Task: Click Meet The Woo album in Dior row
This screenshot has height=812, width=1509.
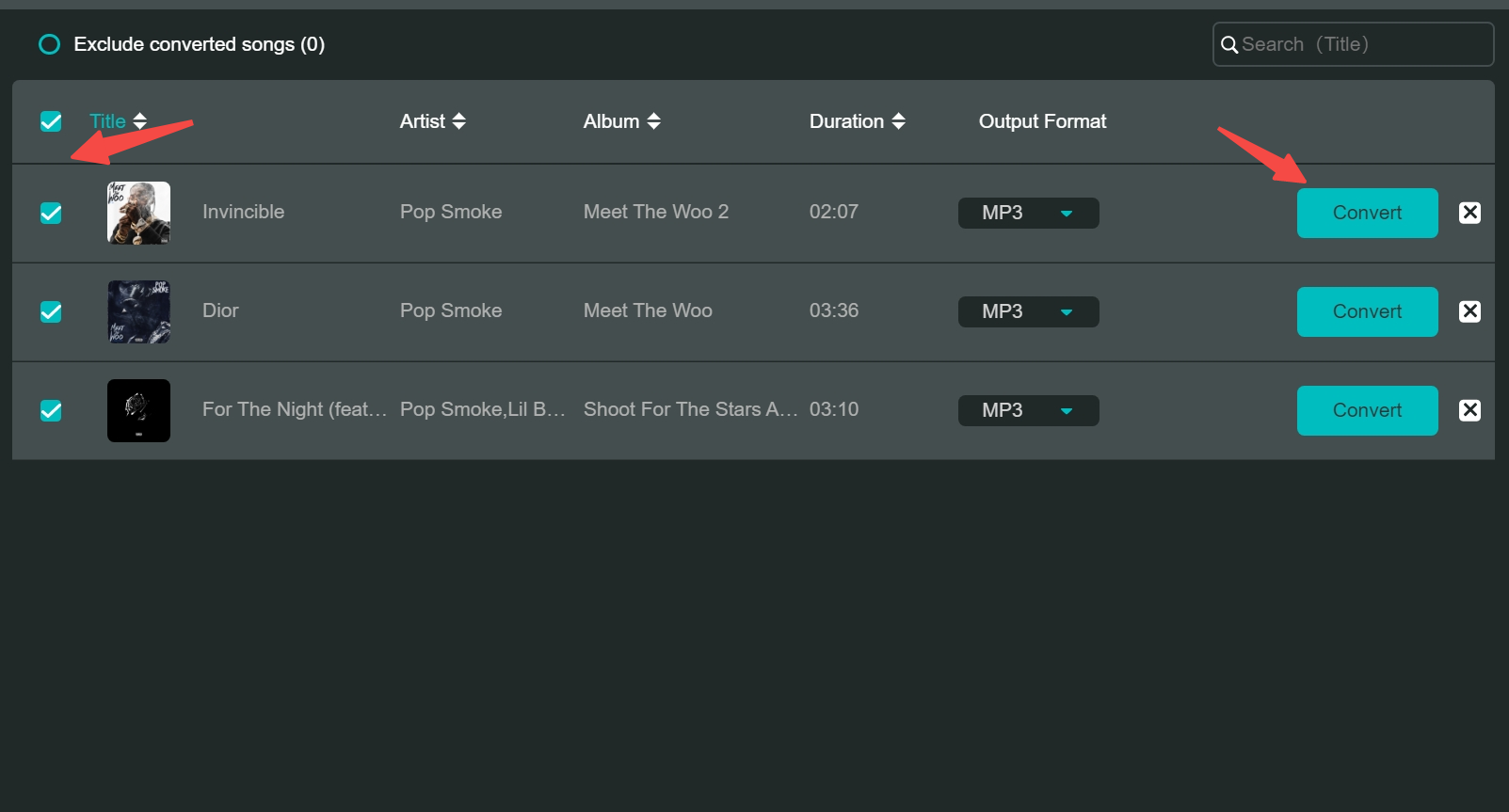Action: [648, 310]
